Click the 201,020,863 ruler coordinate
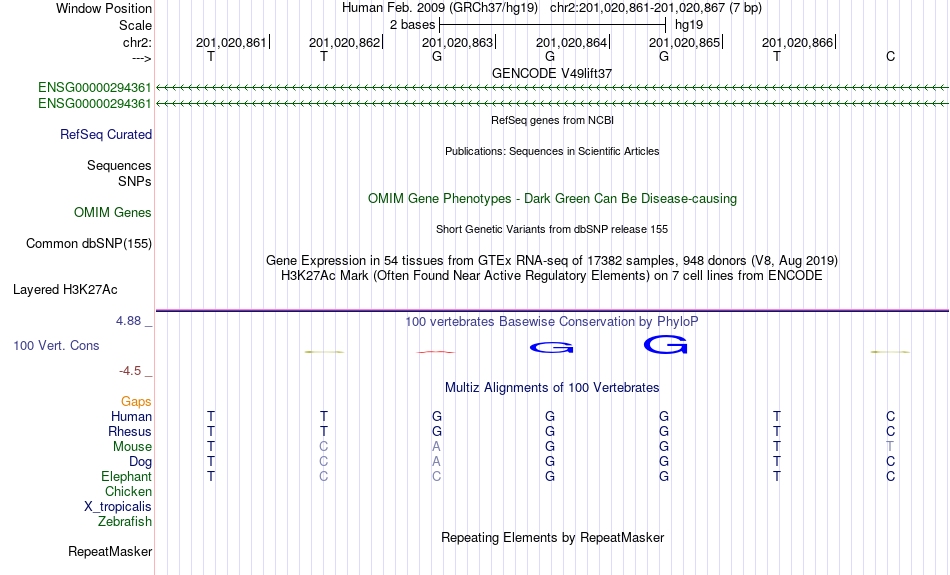The height and width of the screenshot is (575, 950). pyautogui.click(x=457, y=42)
